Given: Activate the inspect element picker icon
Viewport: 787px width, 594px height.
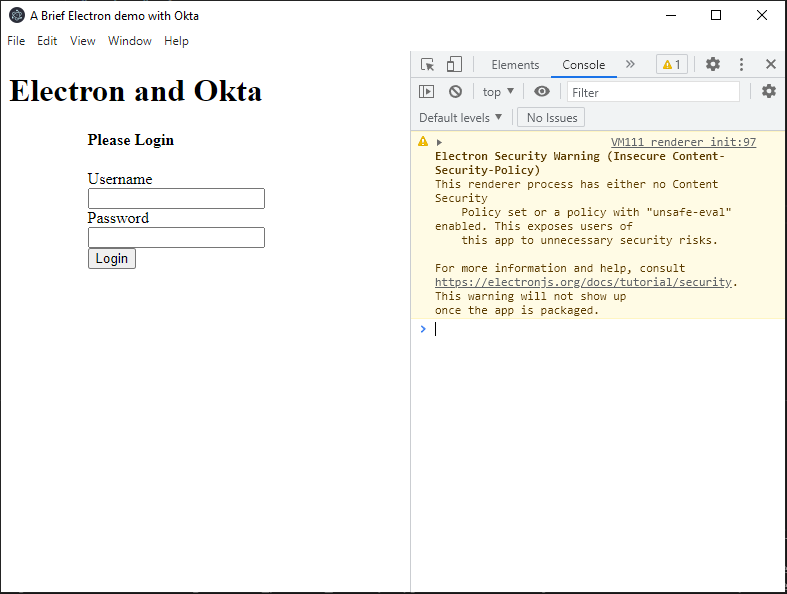Looking at the screenshot, I should point(428,65).
